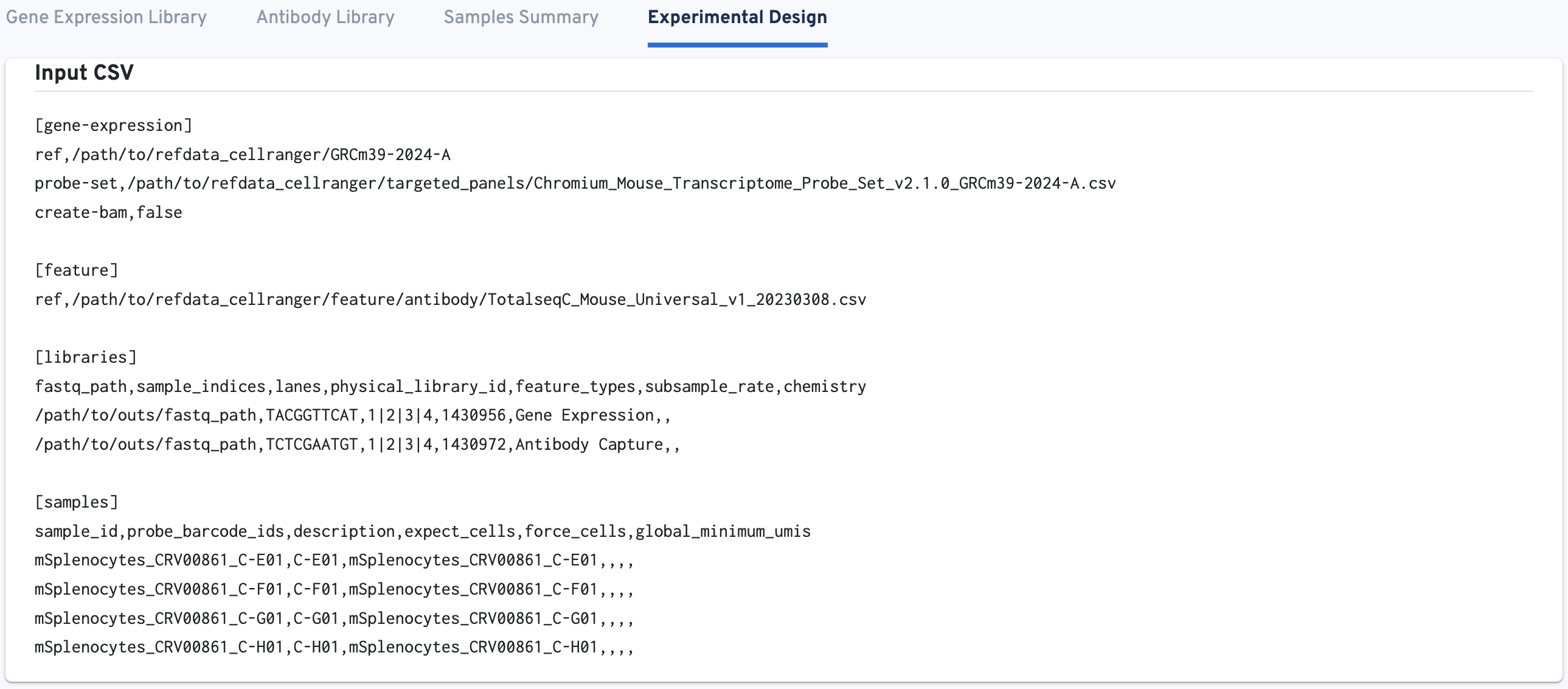Click the Input CSV heading
This screenshot has height=689, width=1568.
tap(84, 72)
